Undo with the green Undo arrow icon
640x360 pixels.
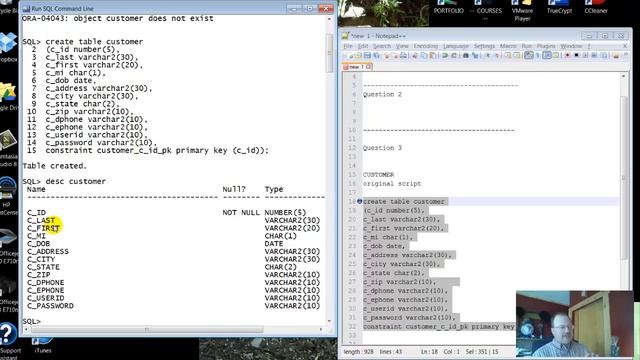tap(444, 55)
